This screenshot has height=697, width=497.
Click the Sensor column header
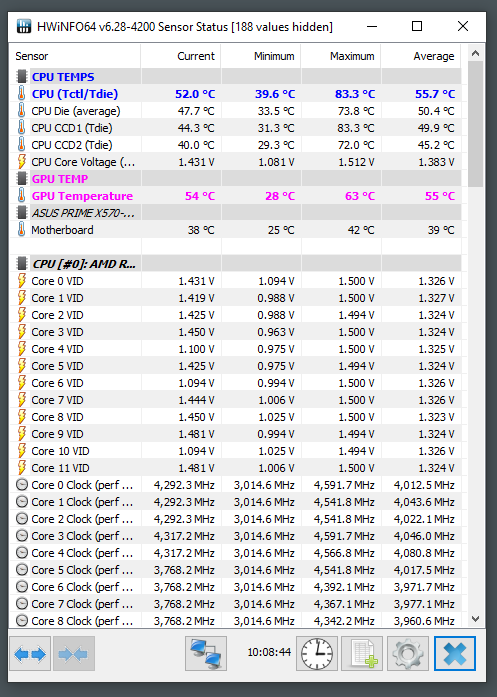pos(75,56)
